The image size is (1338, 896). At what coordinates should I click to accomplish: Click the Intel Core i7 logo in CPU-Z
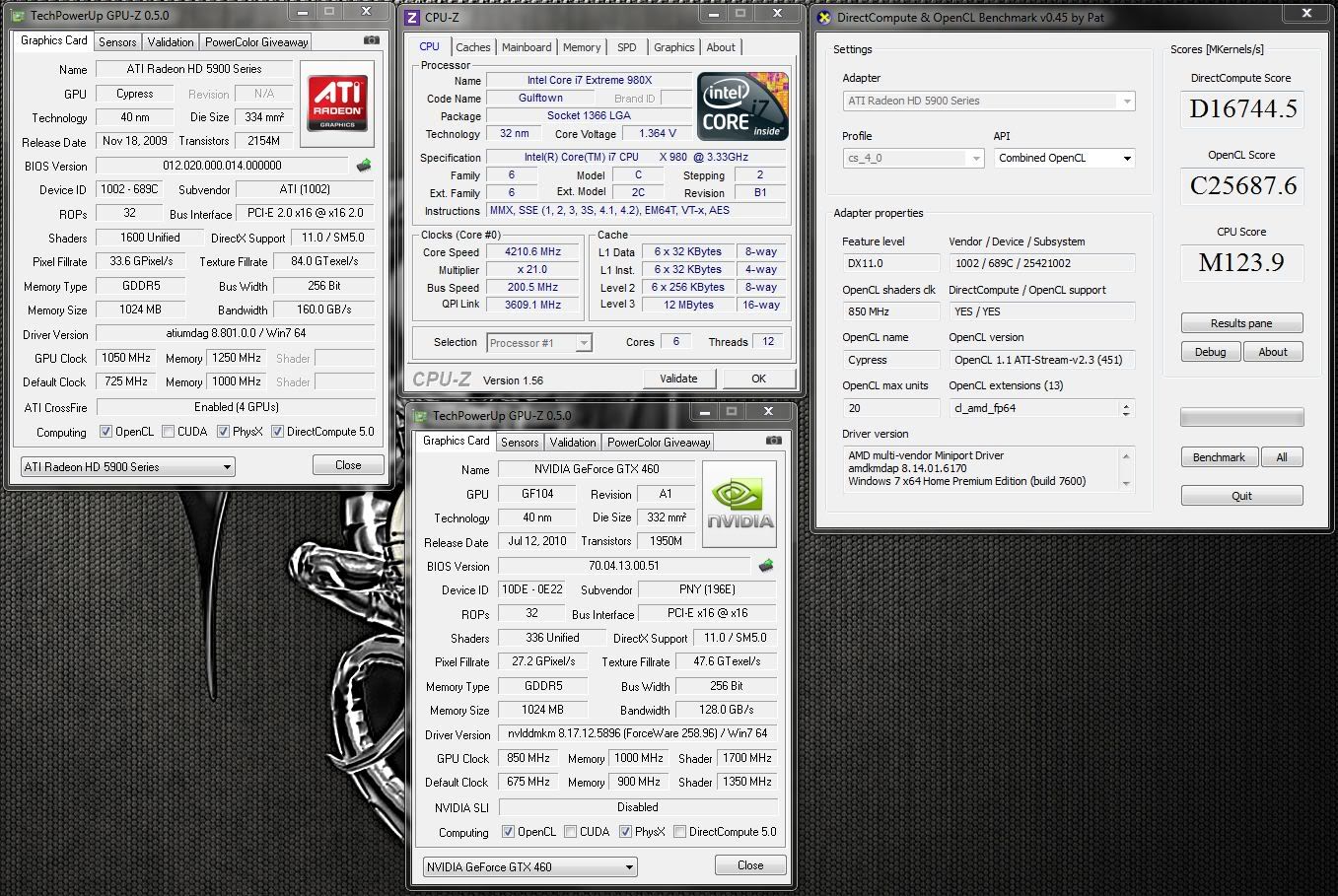pyautogui.click(x=742, y=106)
